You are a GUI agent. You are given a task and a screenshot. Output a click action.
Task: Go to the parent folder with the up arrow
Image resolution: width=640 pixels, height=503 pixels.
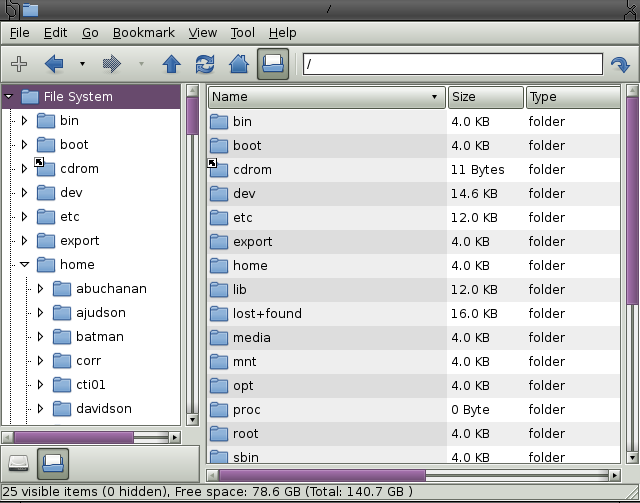point(171,64)
